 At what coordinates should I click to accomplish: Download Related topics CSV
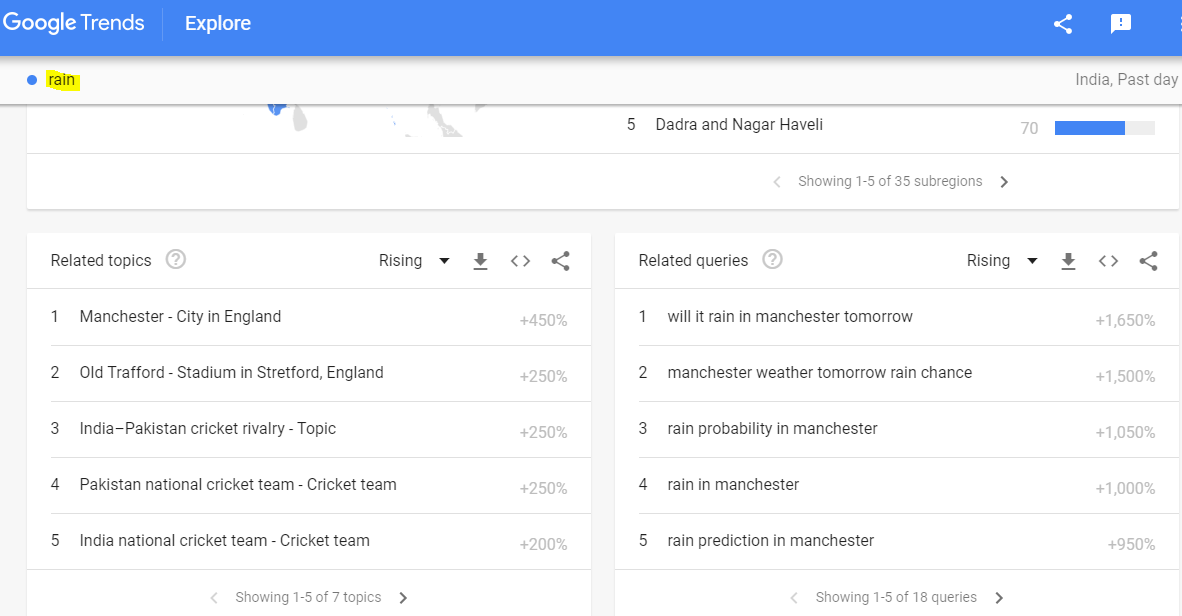[x=480, y=261]
